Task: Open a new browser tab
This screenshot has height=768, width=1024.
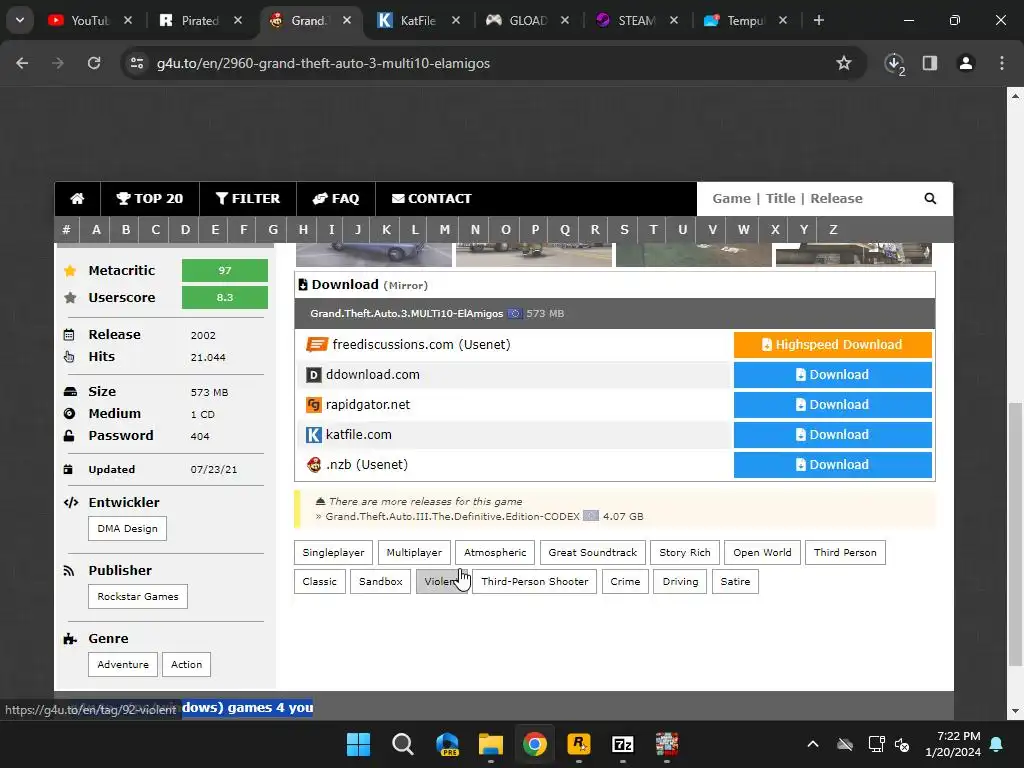Action: click(x=818, y=20)
